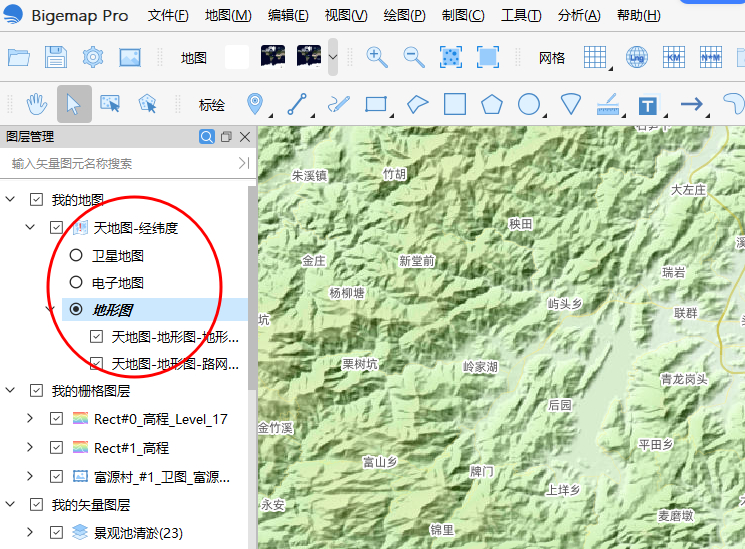Click the KM grid icon
This screenshot has height=549, width=745.
(x=674, y=58)
